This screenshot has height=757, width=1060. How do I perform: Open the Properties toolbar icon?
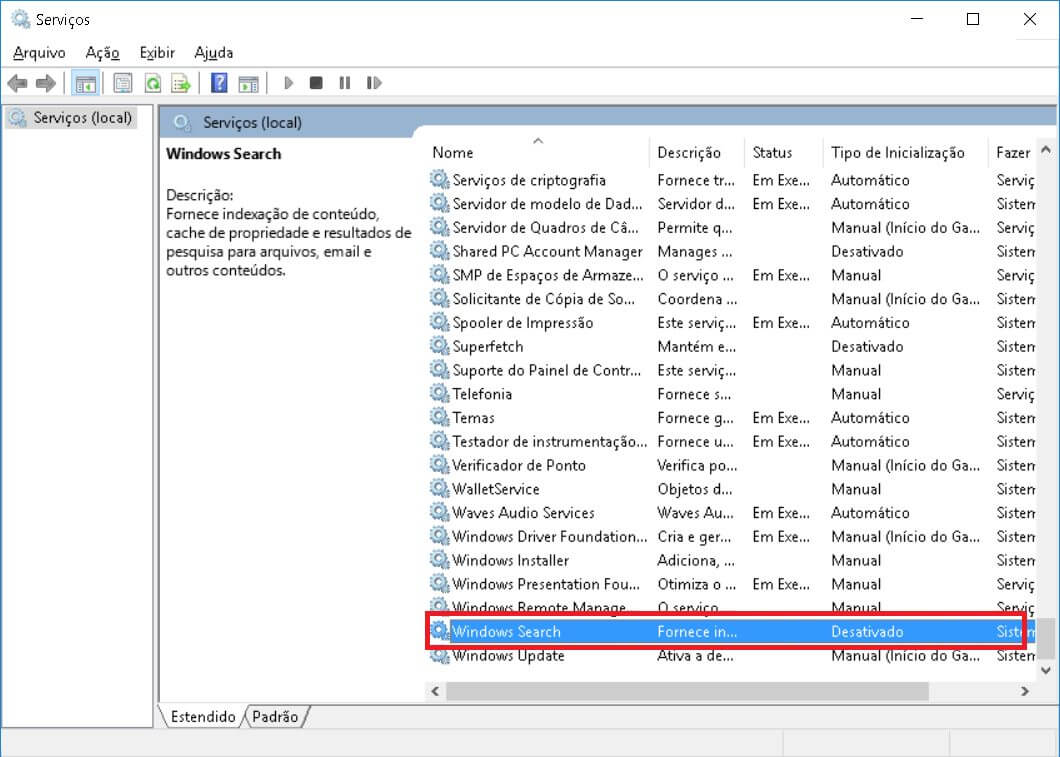(x=123, y=83)
